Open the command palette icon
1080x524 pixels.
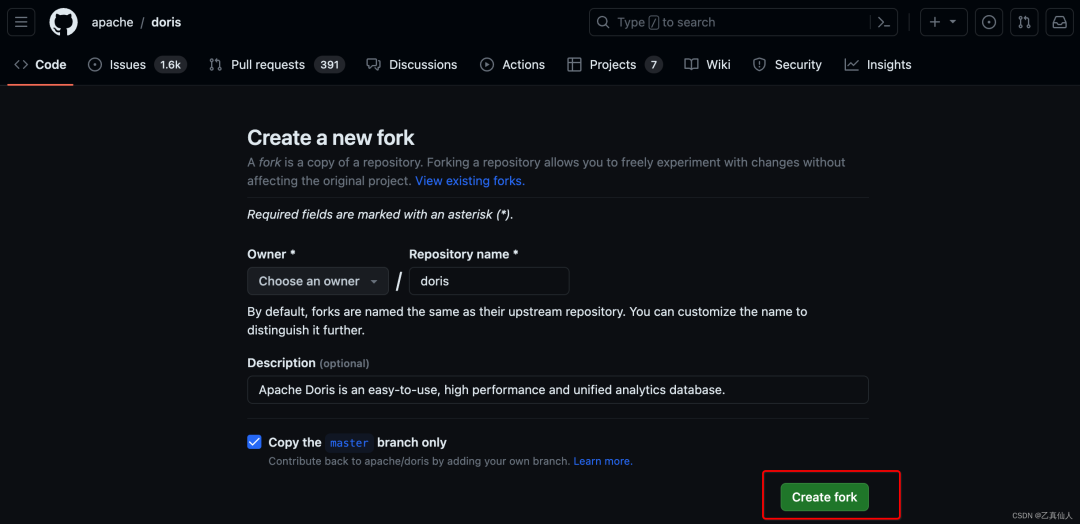tap(883, 22)
